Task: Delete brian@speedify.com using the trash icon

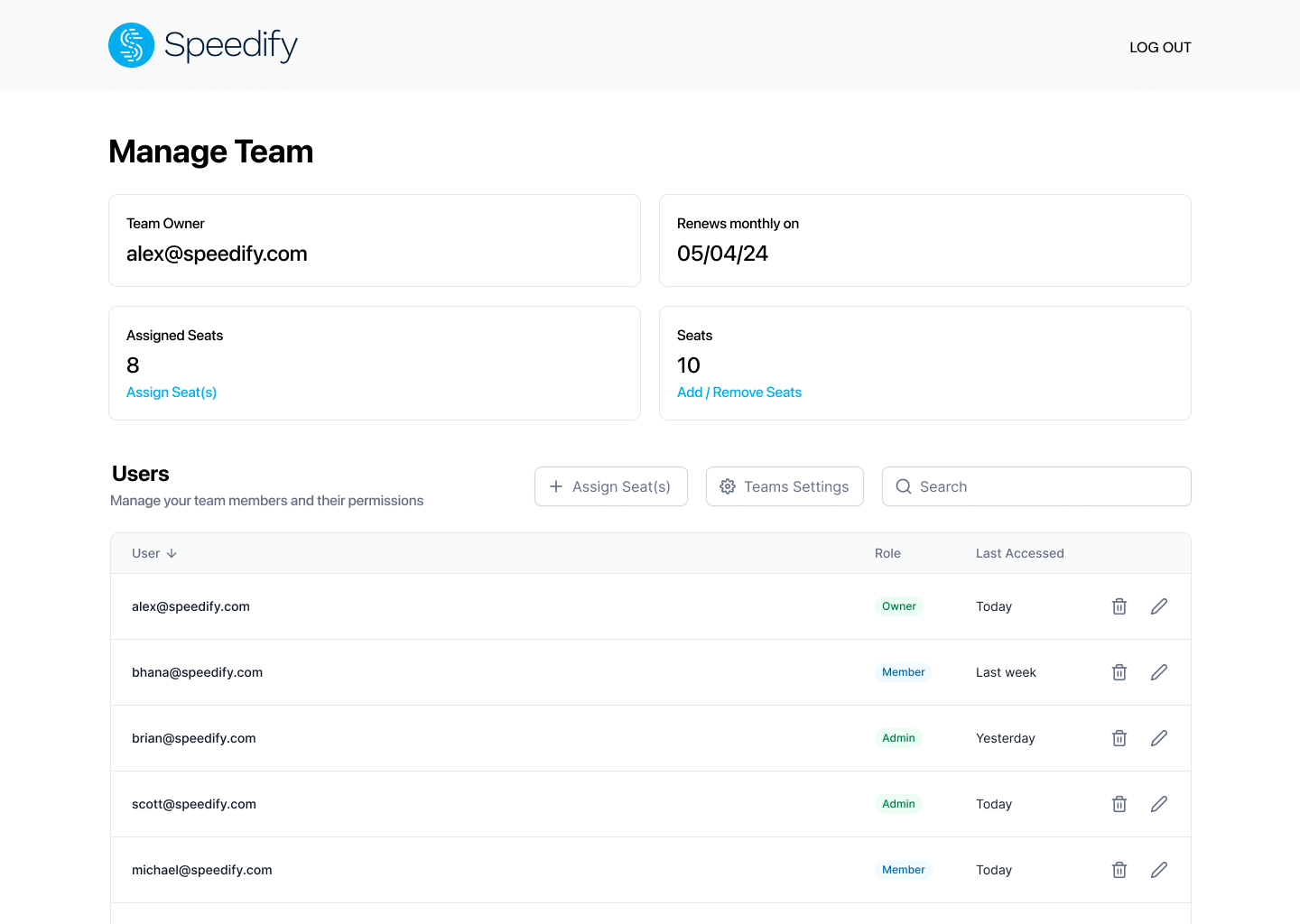Action: coord(1119,738)
